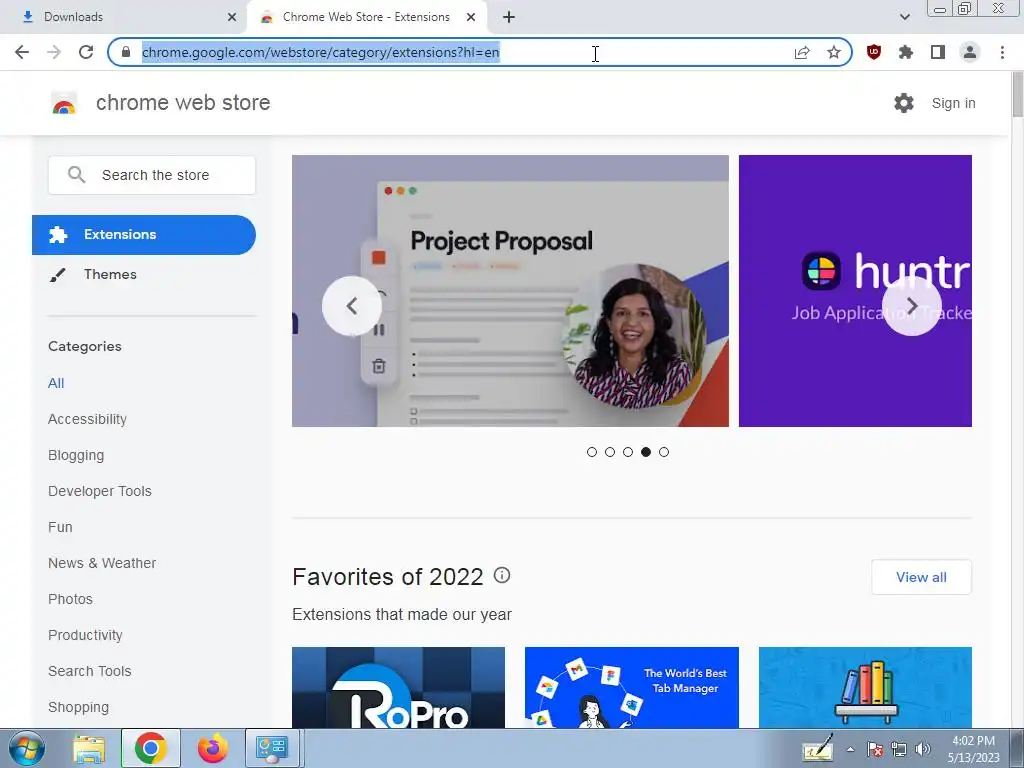Open the News & Weather category
Screen dimensions: 1024x768
tap(102, 563)
